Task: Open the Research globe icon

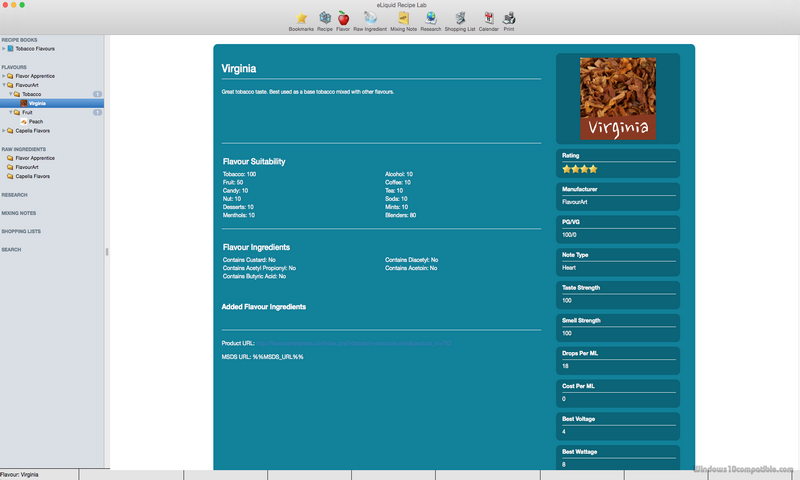Action: (x=430, y=18)
